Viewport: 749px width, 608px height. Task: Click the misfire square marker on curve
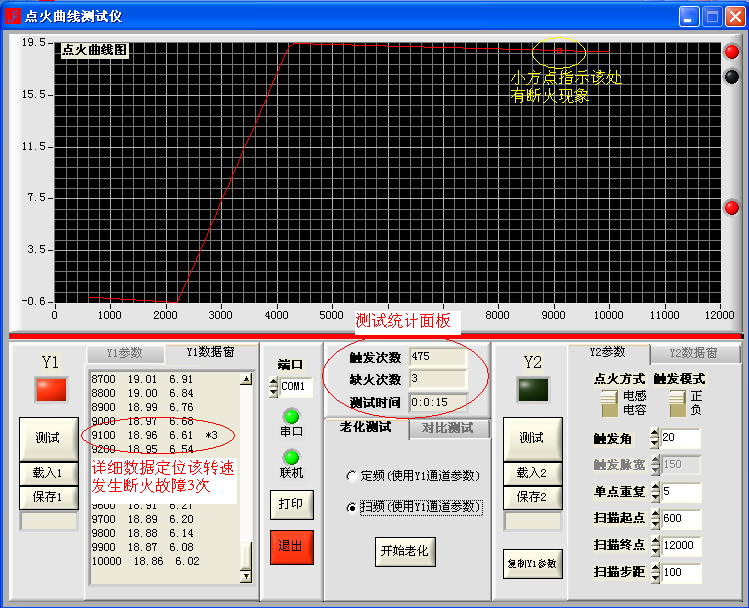(559, 50)
